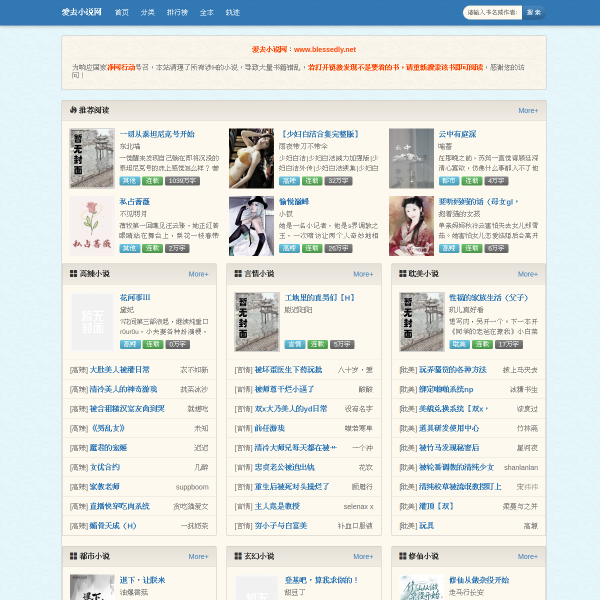Click the grid icon next to 言情小说
This screenshot has width=600, height=600.
(x=238, y=274)
